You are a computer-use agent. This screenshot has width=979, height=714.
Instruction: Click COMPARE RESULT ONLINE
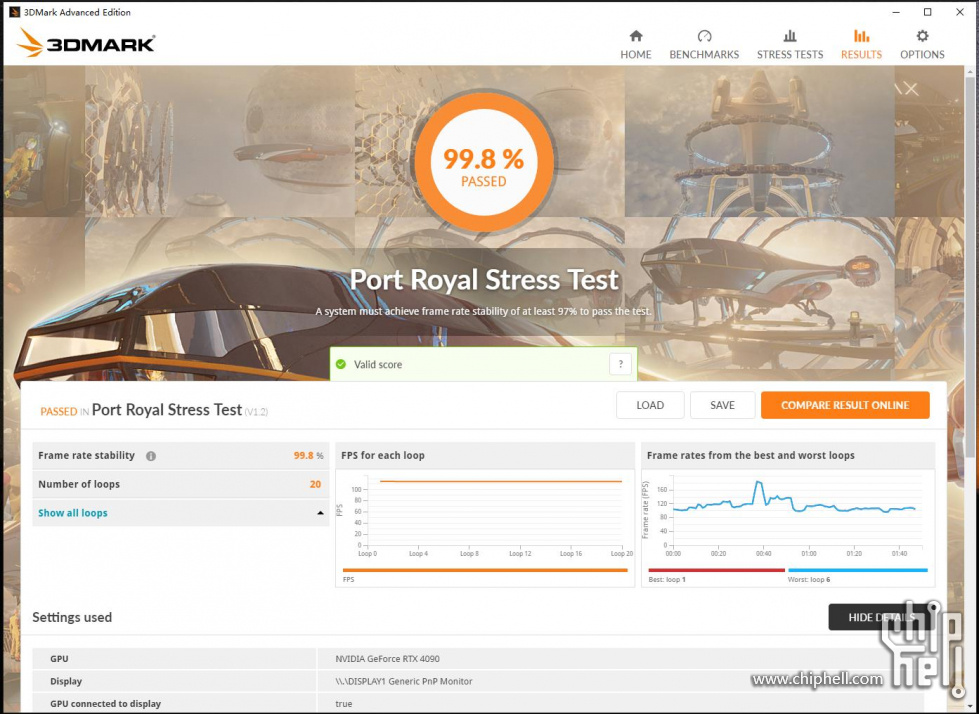tap(845, 405)
